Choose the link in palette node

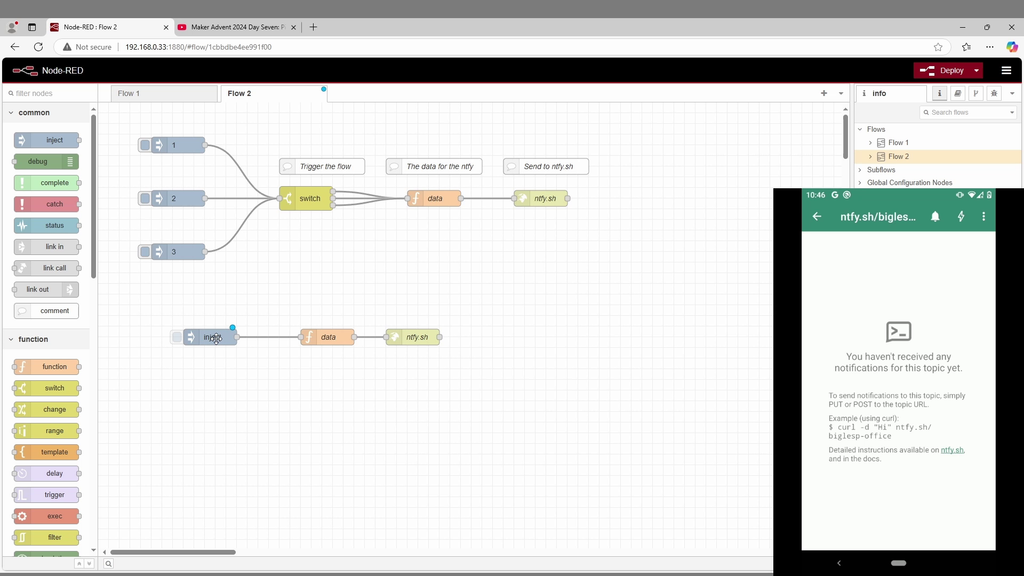click(46, 247)
